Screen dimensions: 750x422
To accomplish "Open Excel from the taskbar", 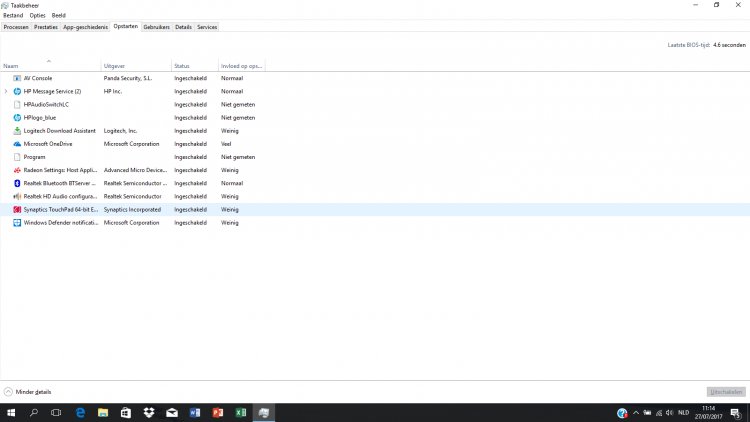I will (x=240, y=413).
